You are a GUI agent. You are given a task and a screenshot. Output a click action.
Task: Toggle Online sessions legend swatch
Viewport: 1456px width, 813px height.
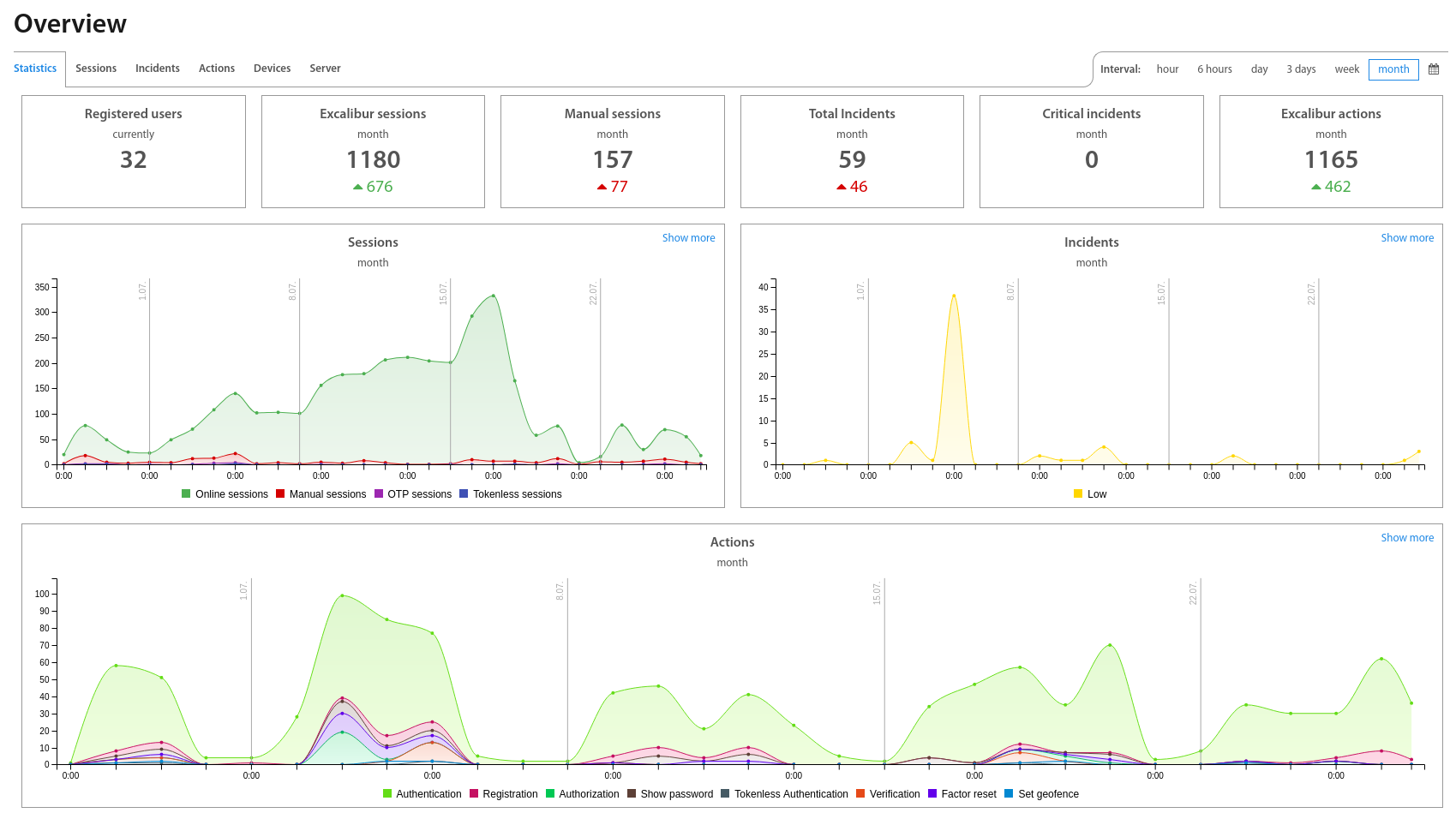[186, 494]
